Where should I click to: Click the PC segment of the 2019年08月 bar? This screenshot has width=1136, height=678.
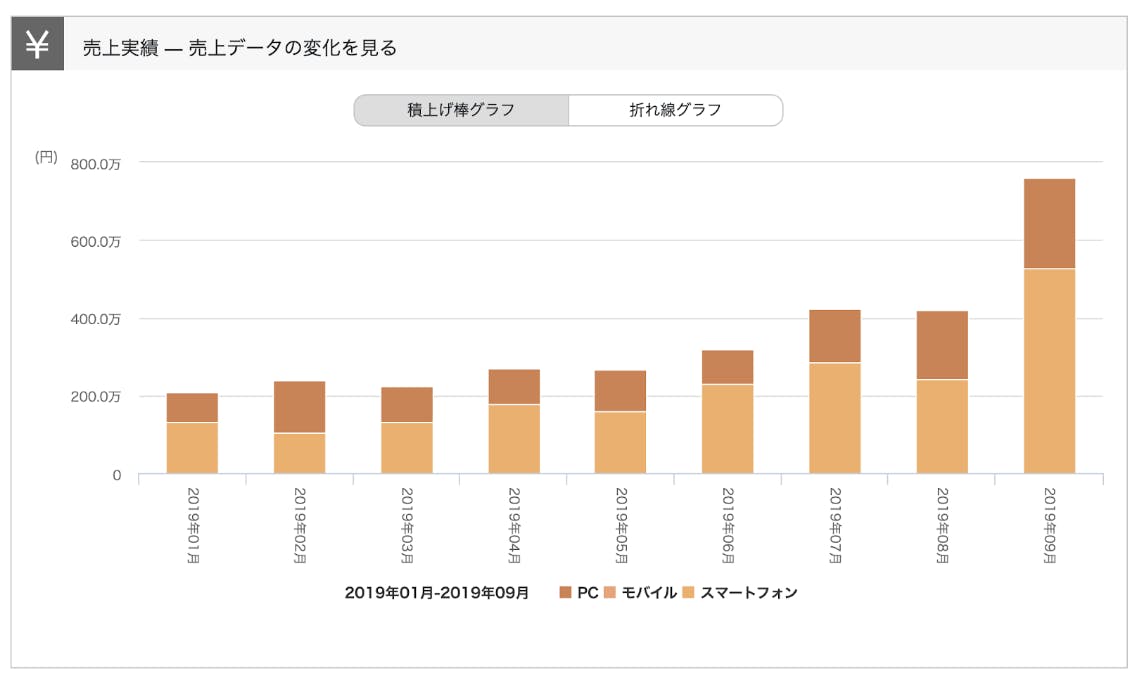pos(942,345)
